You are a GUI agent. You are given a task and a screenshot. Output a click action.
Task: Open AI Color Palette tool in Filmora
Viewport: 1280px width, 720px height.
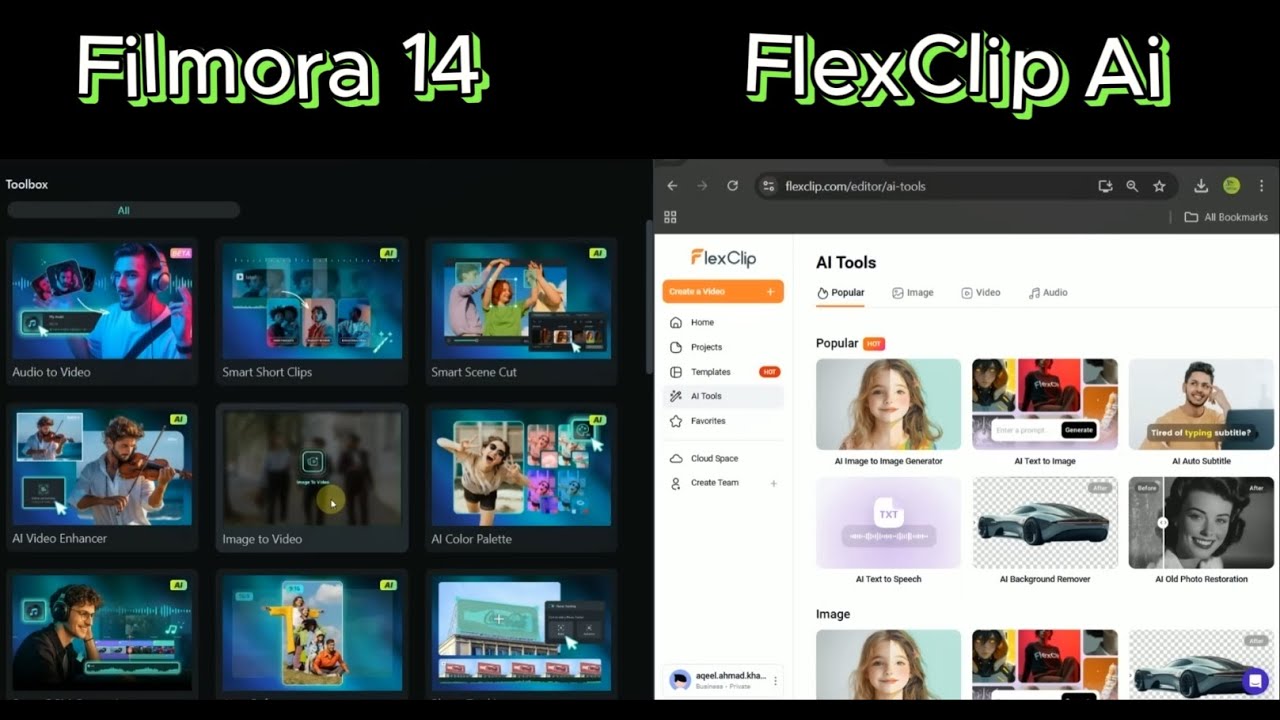coord(520,478)
